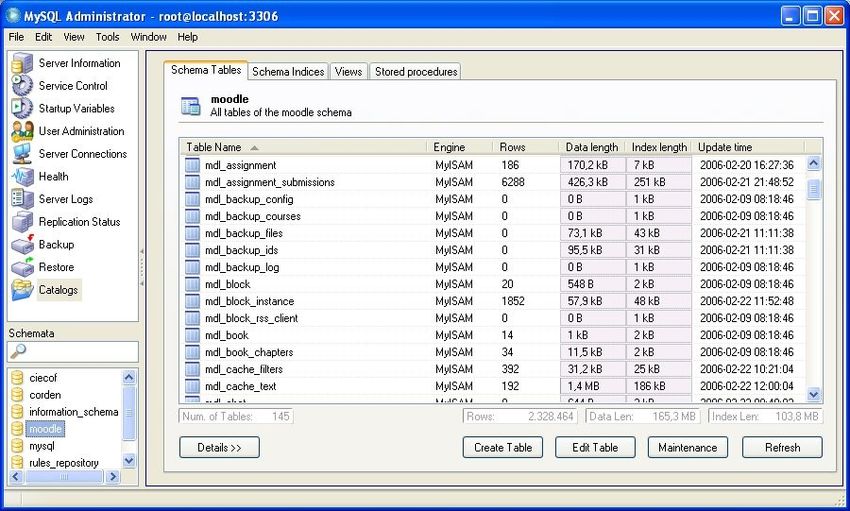Click the mdl_block table icon
The image size is (850, 511).
(x=192, y=284)
